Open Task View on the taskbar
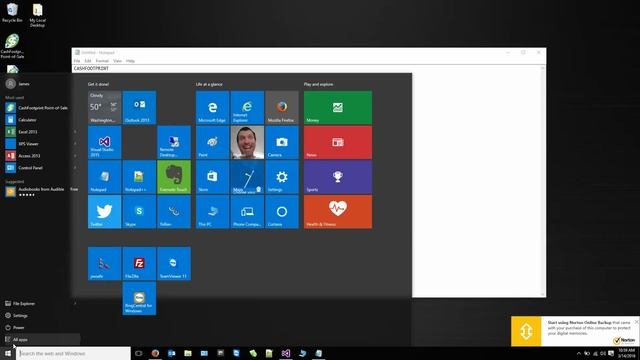This screenshot has width=640, height=360. pyautogui.click(x=139, y=353)
